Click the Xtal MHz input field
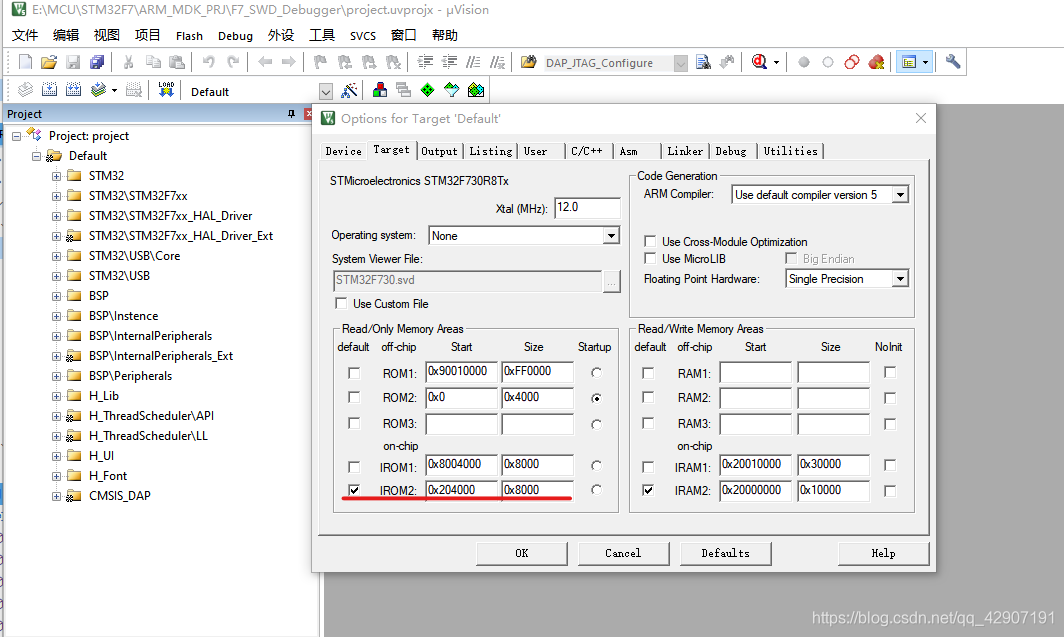This screenshot has width=1064, height=637. coord(587,208)
